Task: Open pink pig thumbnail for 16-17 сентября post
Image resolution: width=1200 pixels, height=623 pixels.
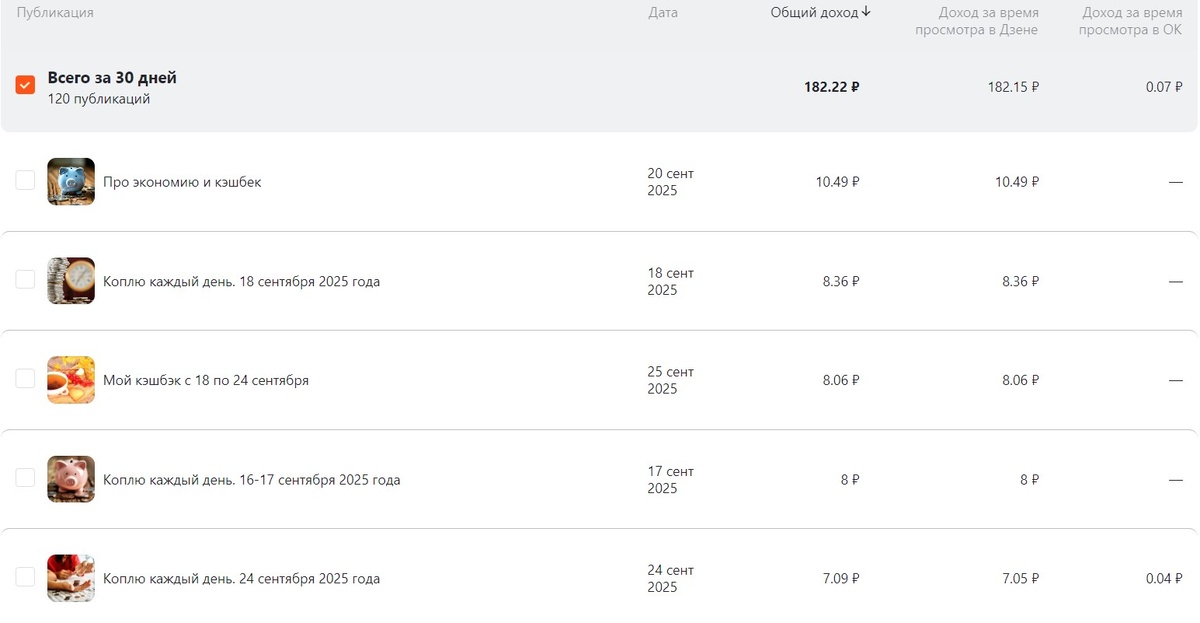Action: [71, 480]
